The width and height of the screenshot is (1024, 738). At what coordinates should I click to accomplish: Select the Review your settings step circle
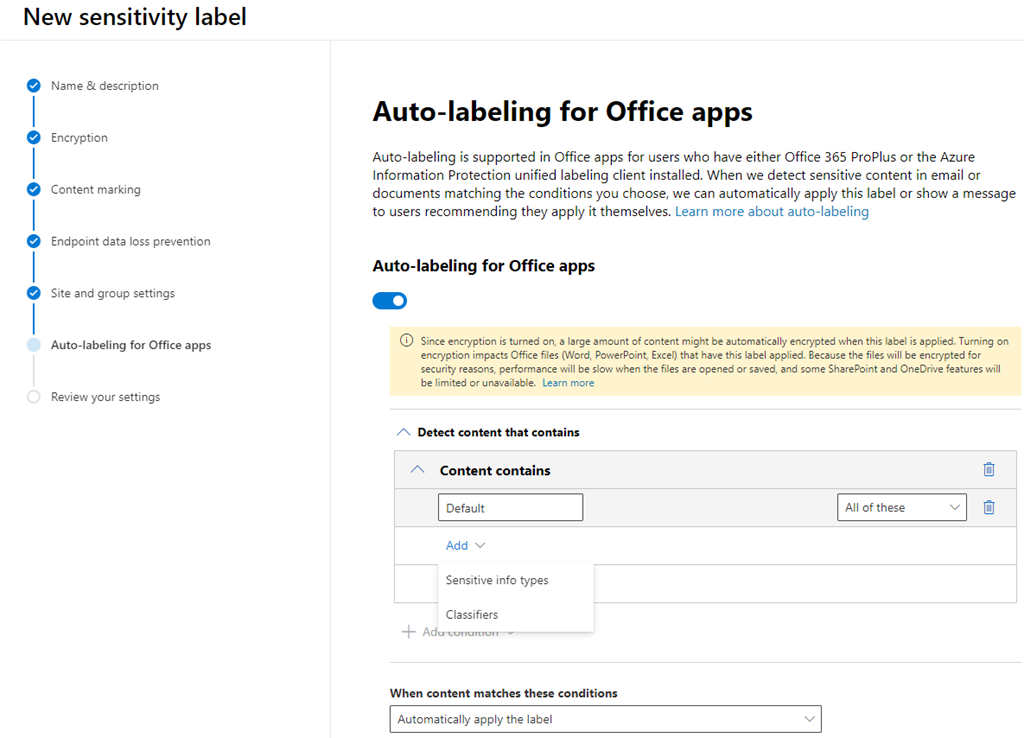tap(33, 397)
